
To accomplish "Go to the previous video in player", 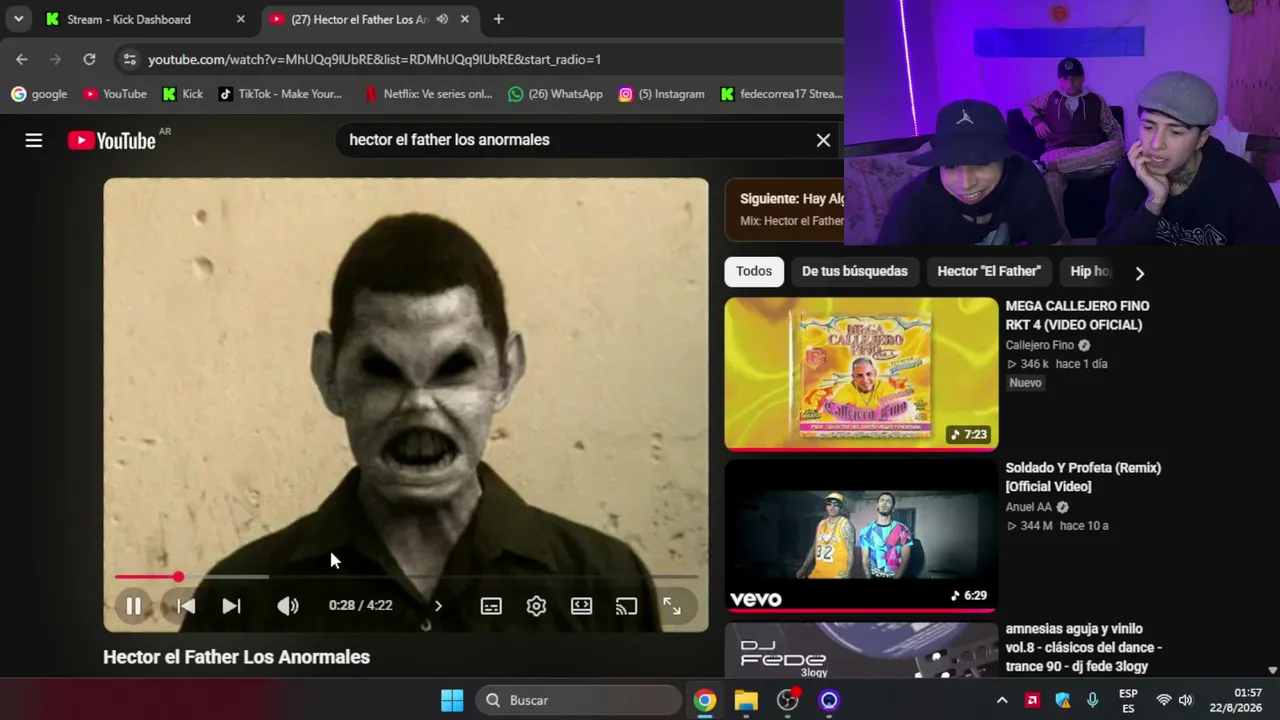I will pyautogui.click(x=186, y=606).
